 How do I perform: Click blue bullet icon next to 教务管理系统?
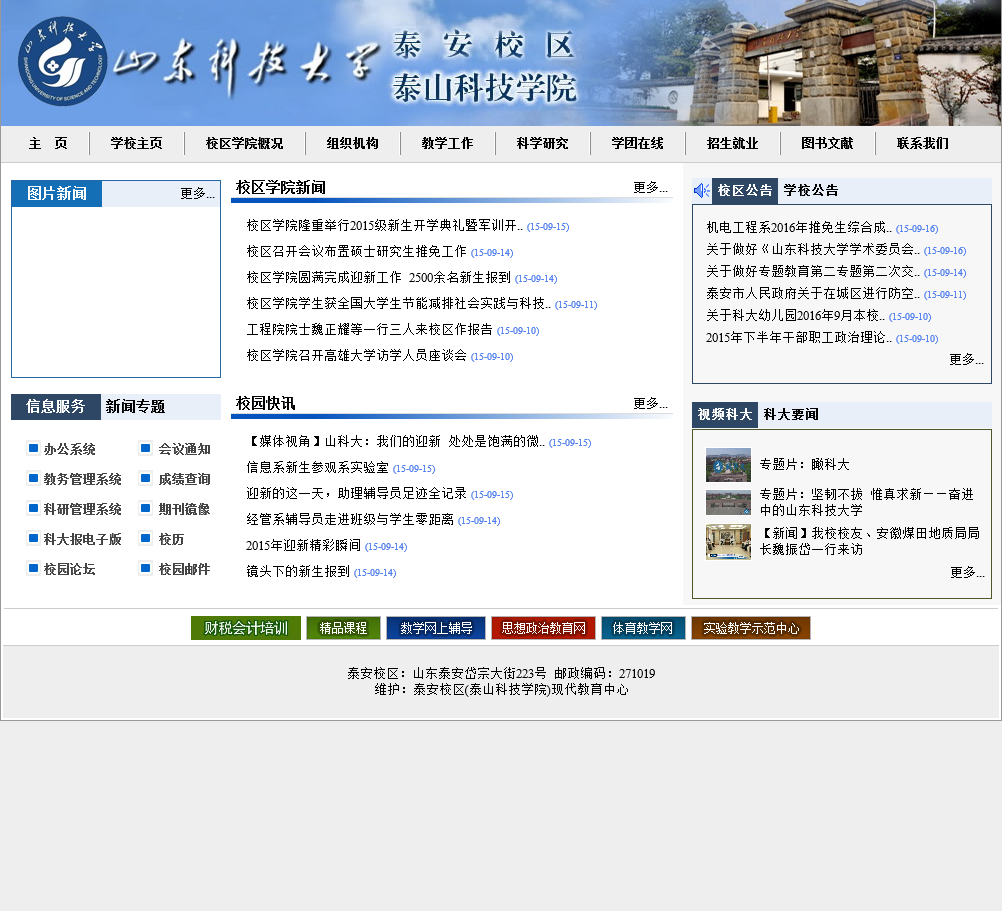[x=34, y=478]
